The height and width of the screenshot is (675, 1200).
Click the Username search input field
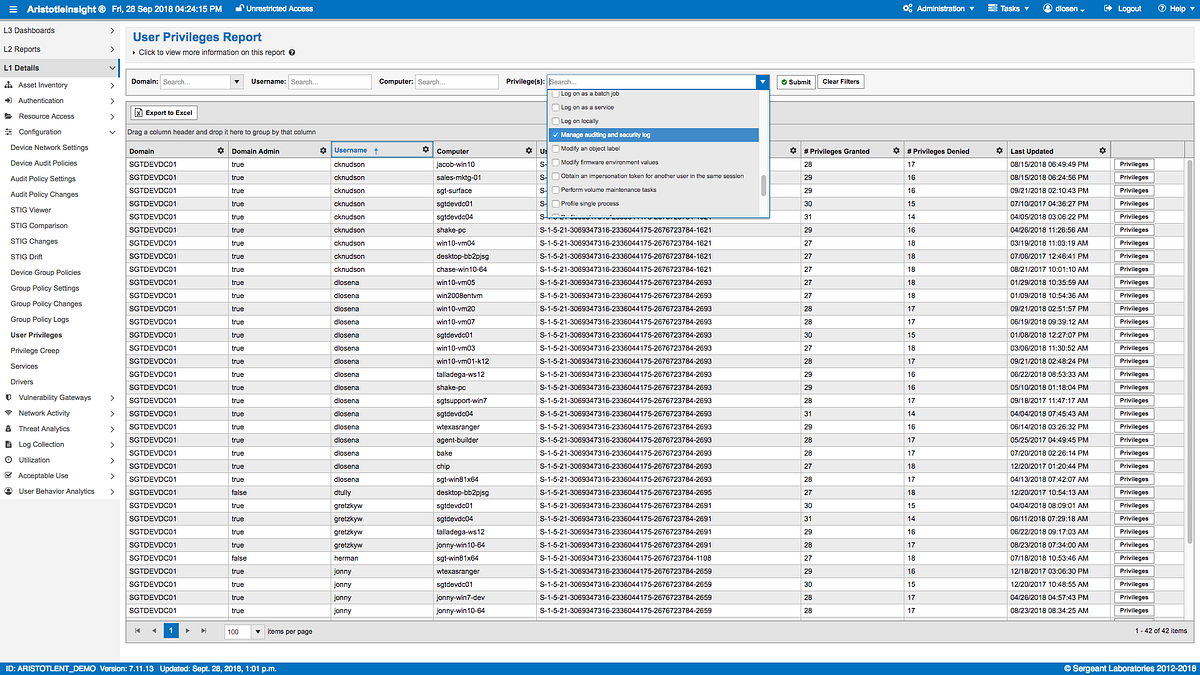[330, 82]
